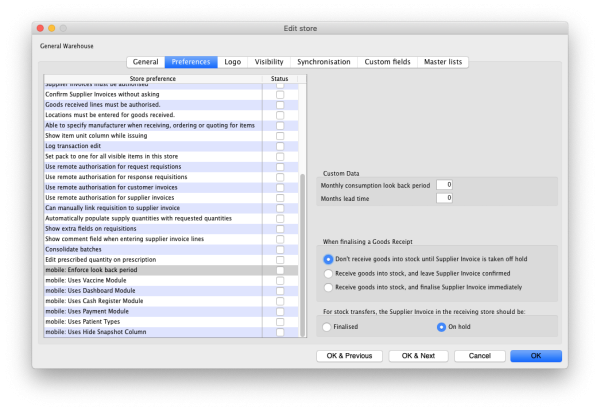600x411 pixels.
Task: Go to the Synchronisation tab
Action: tap(323, 62)
